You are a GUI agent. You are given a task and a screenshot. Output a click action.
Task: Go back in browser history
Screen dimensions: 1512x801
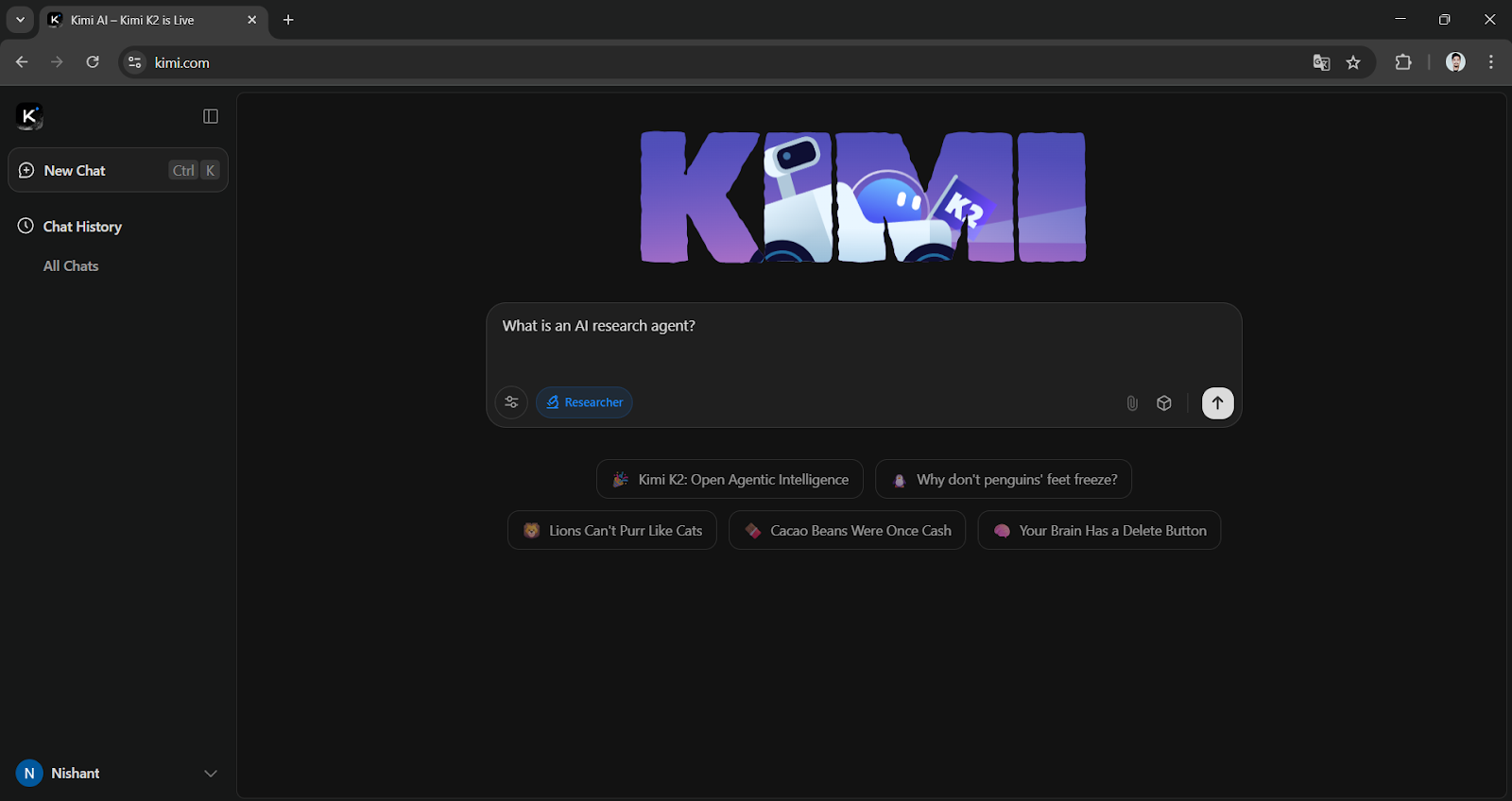(22, 62)
